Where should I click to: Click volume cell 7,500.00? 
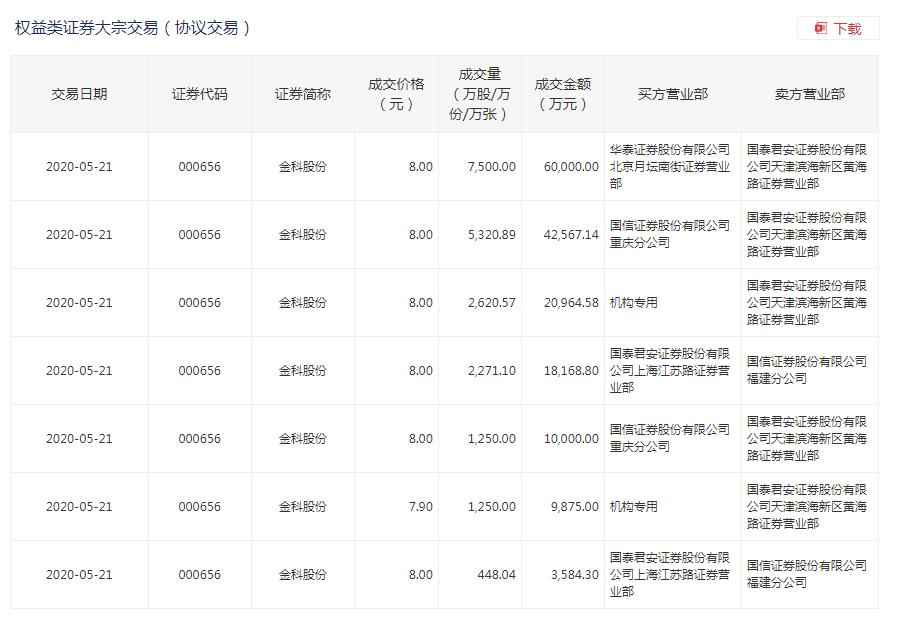point(491,167)
